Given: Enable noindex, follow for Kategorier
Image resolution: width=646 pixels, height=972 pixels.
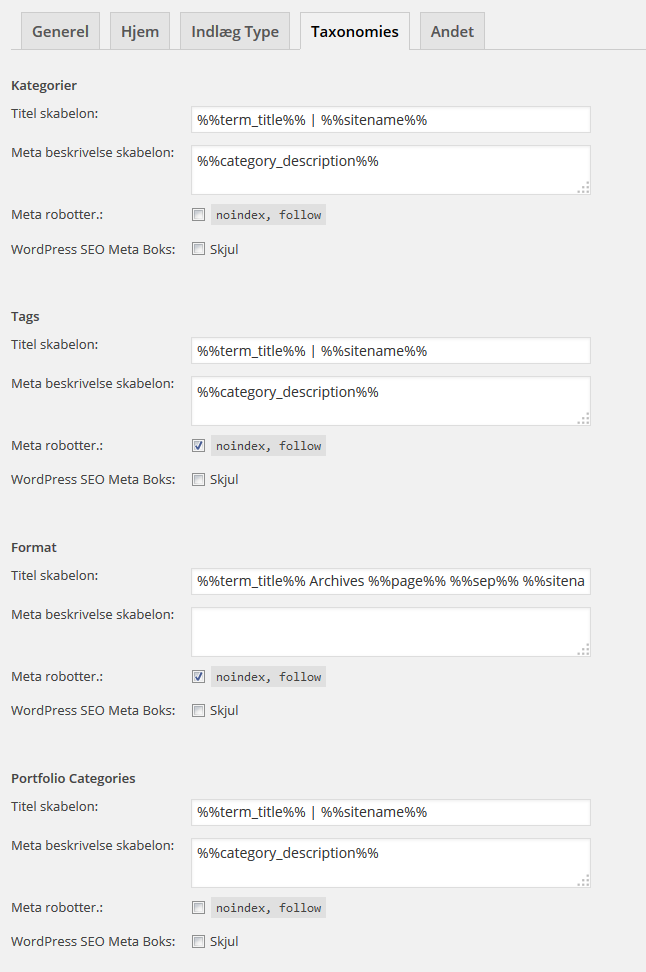Looking at the screenshot, I should tap(199, 215).
